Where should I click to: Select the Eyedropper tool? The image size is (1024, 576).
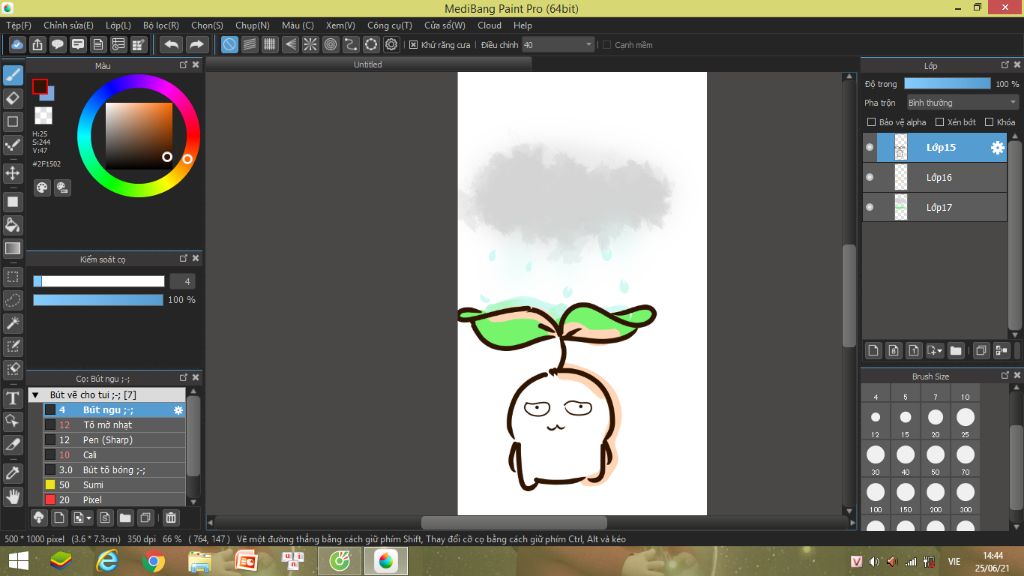[12, 473]
